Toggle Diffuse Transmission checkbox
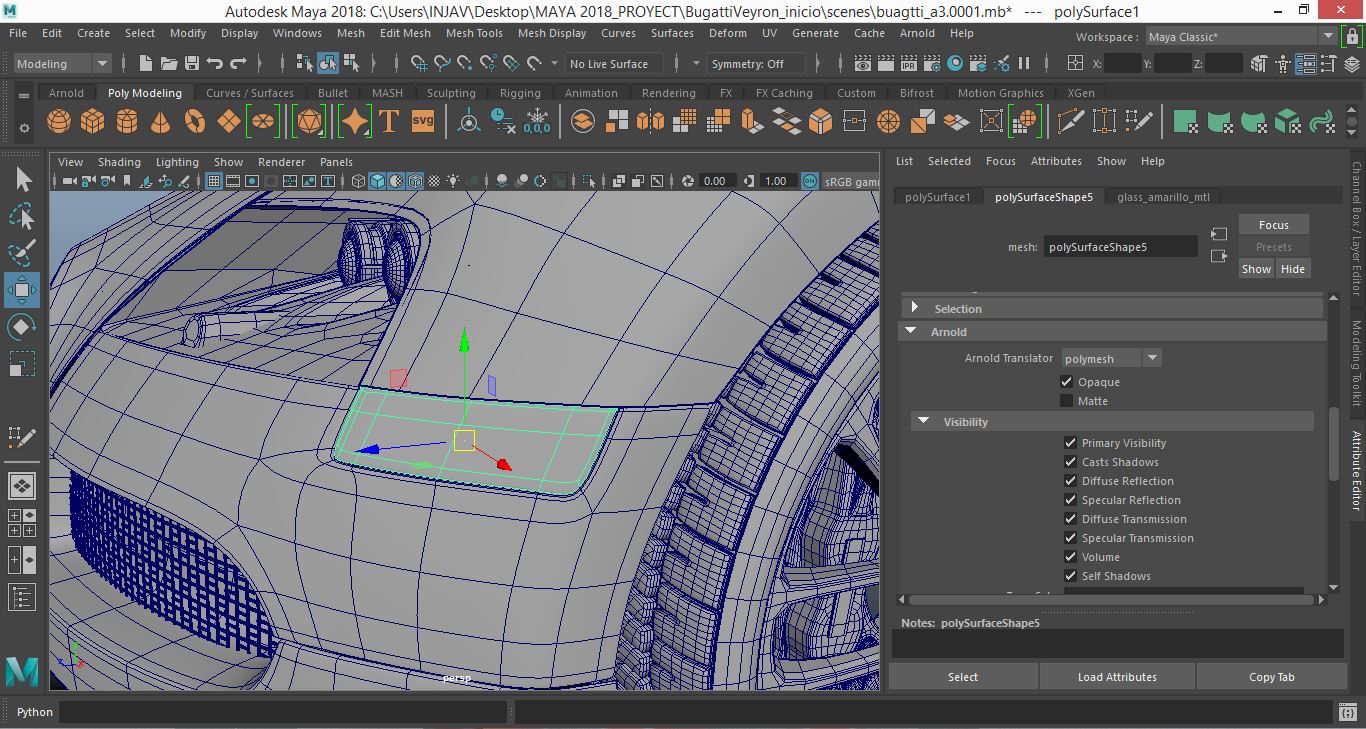The width and height of the screenshot is (1366, 729). point(1071,519)
